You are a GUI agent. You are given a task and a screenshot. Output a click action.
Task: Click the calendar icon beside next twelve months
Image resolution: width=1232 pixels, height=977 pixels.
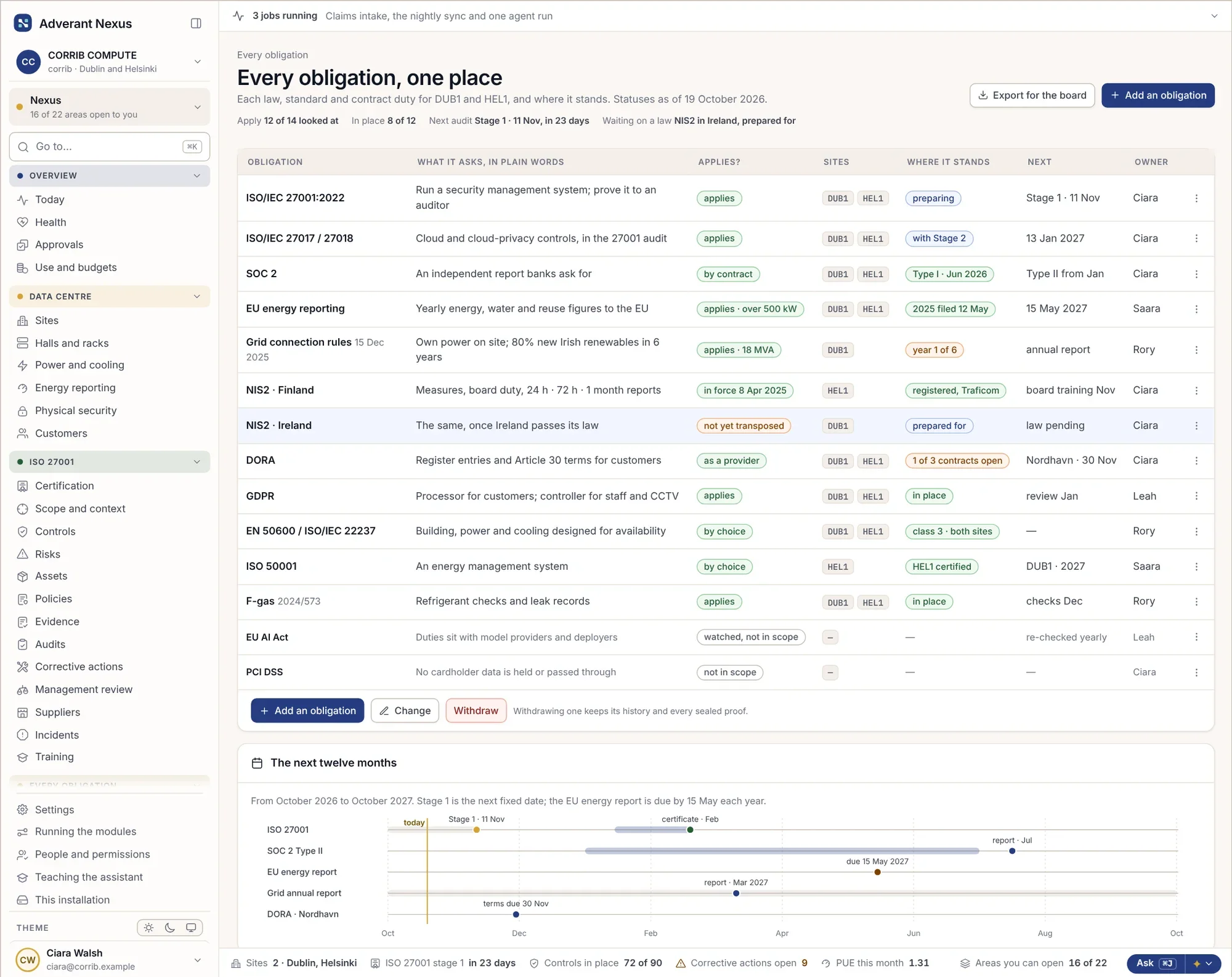pos(257,763)
